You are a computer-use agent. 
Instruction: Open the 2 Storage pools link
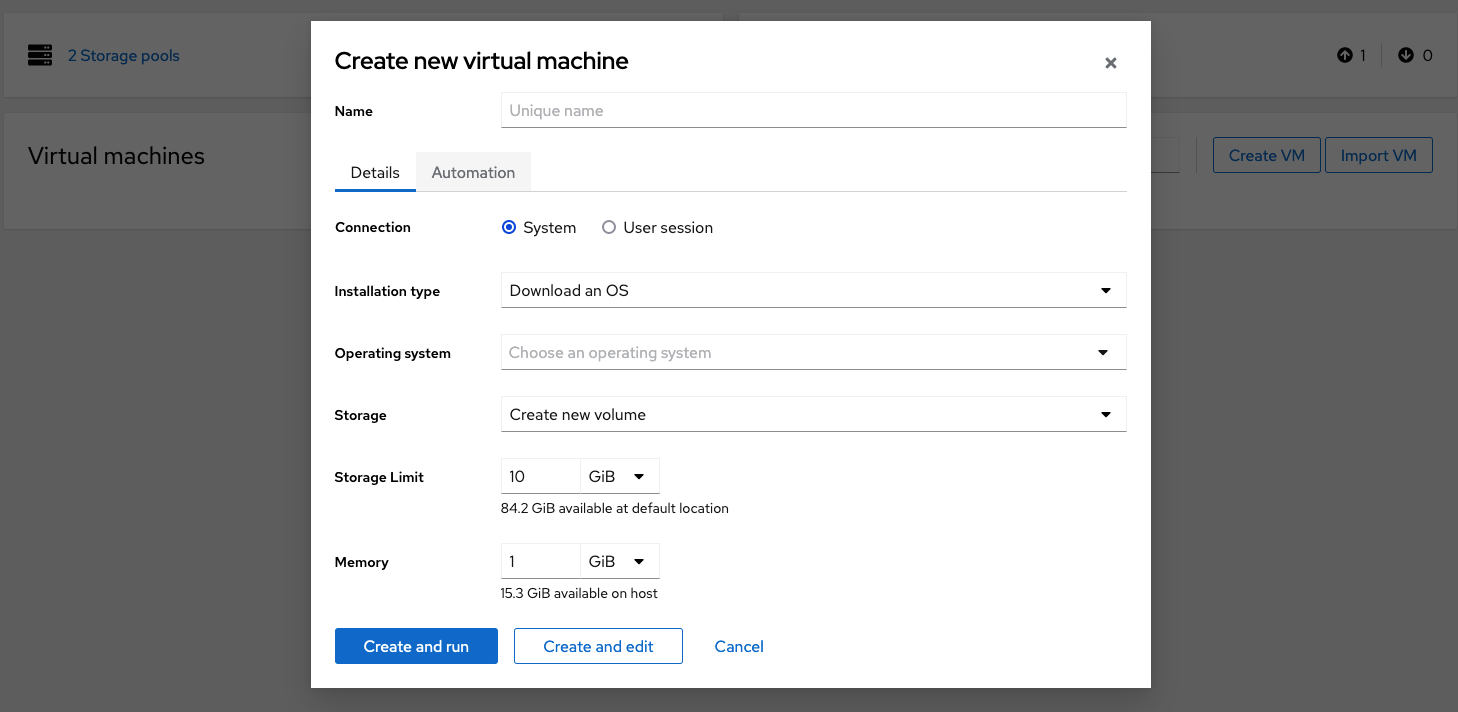coord(124,55)
